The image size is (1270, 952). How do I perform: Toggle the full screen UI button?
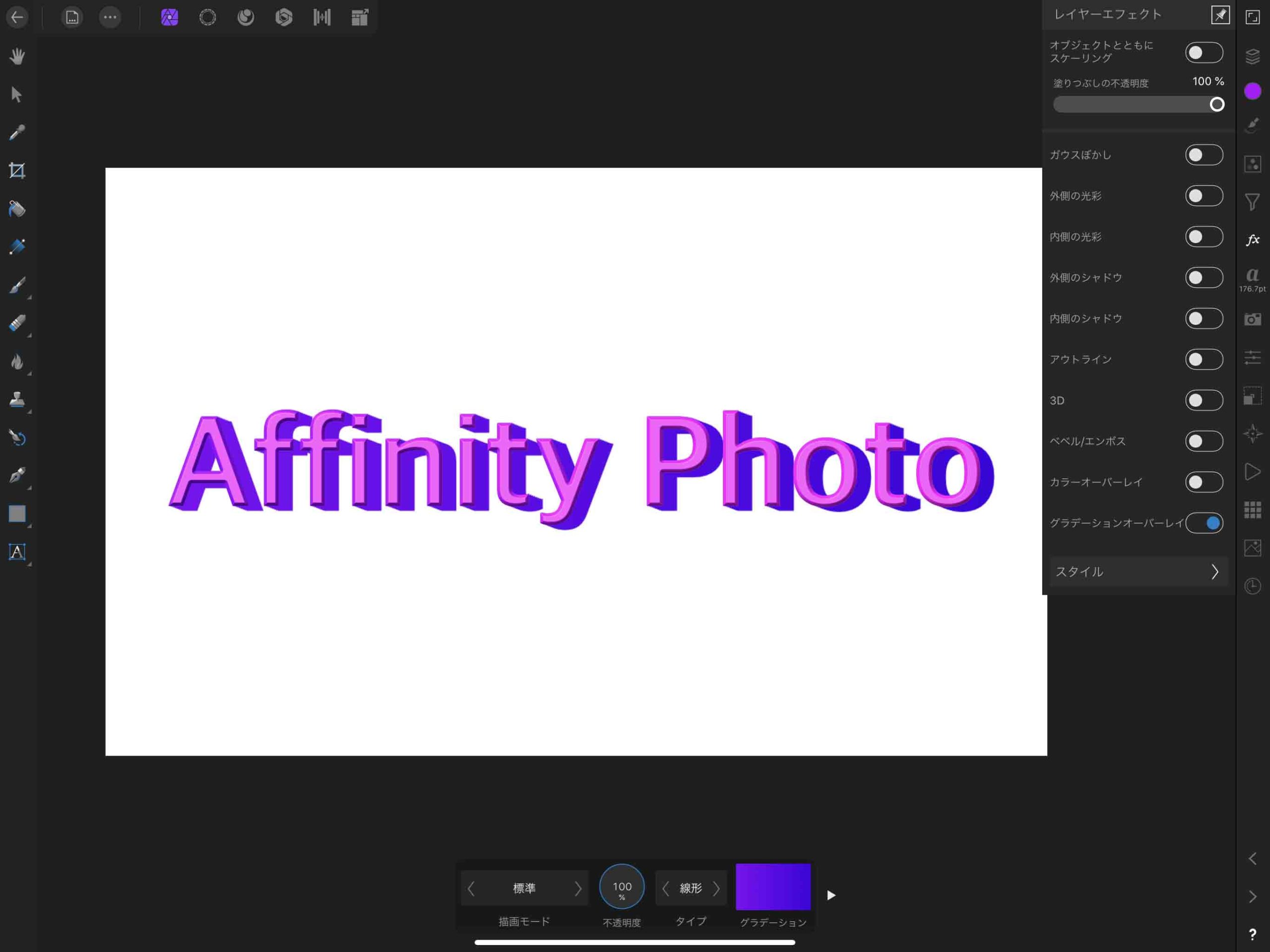coord(1252,17)
